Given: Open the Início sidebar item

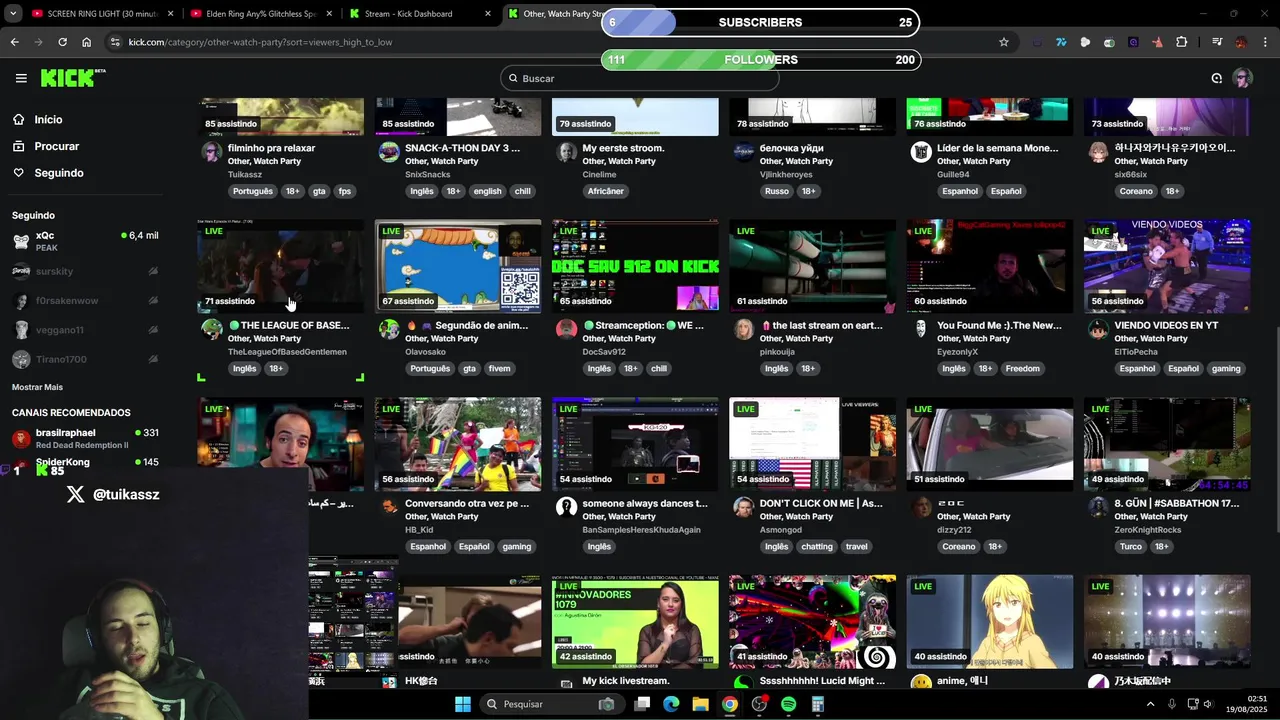Looking at the screenshot, I should [x=48, y=119].
